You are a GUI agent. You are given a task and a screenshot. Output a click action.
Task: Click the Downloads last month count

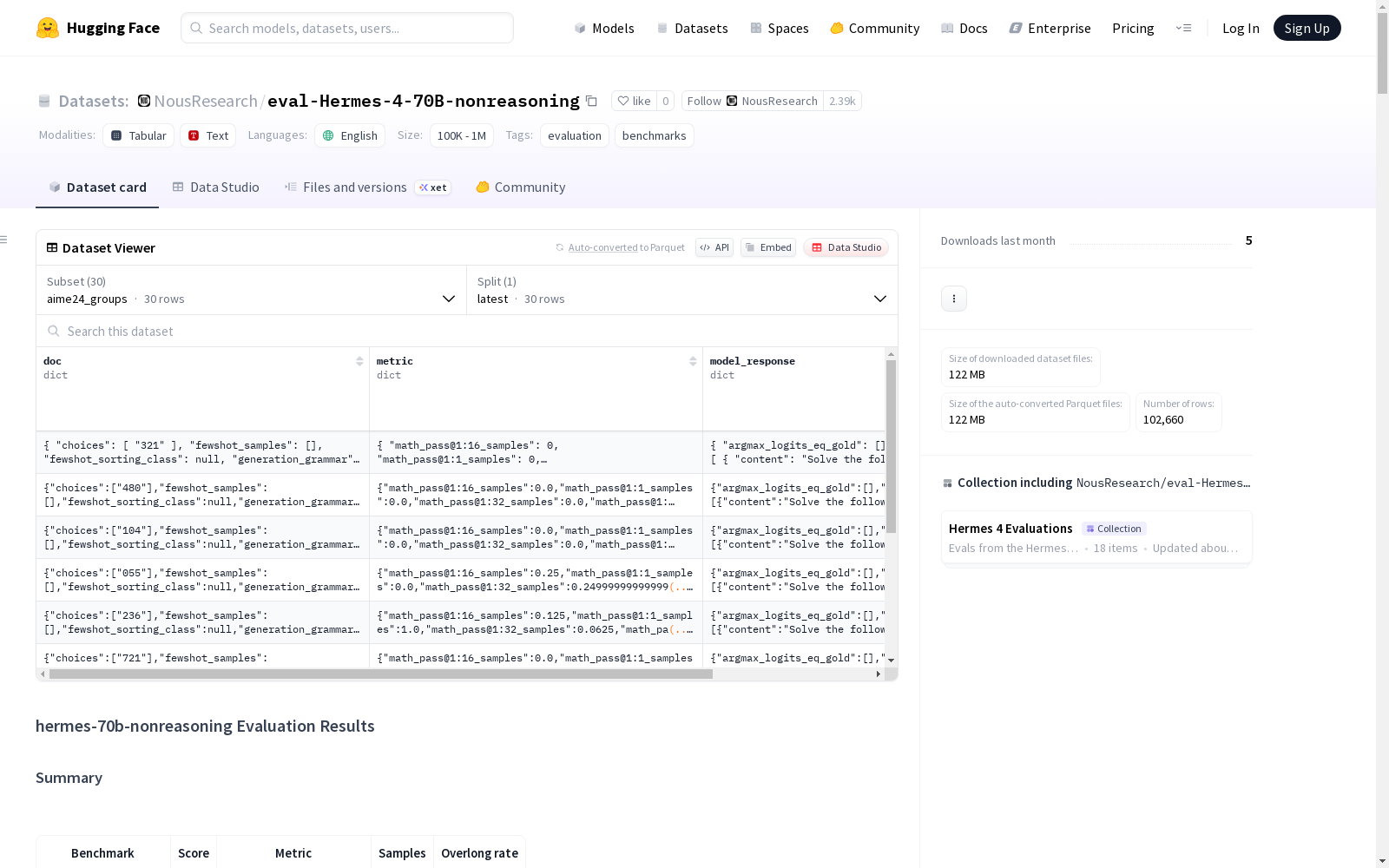(x=1248, y=240)
